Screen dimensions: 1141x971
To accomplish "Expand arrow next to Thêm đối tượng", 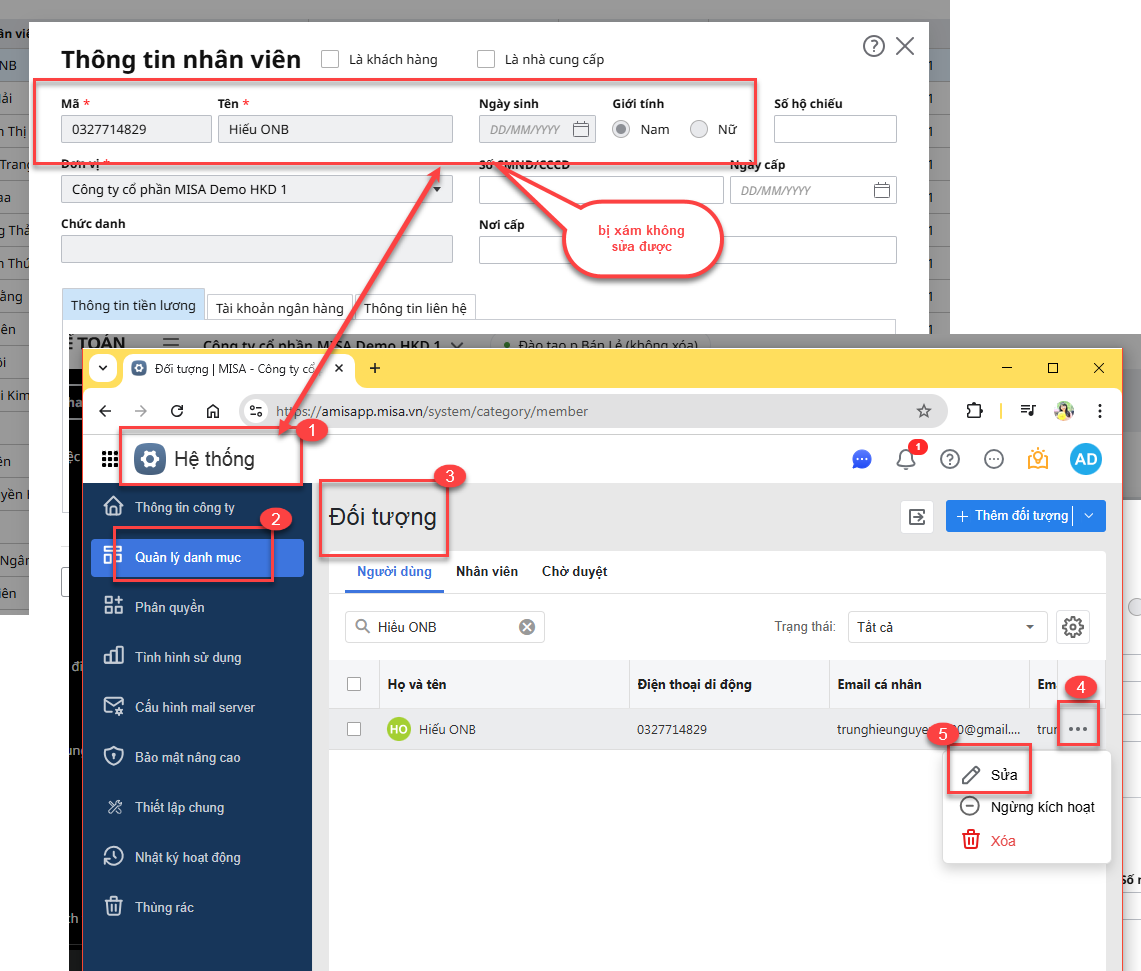I will 1090,516.
